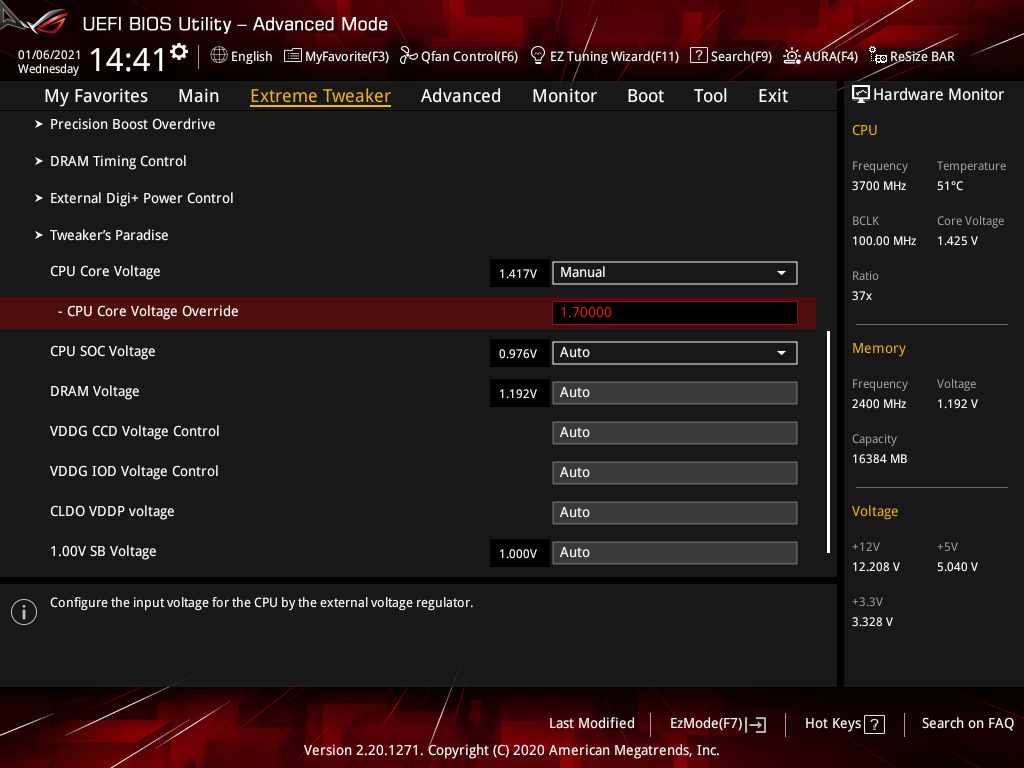Screen dimensions: 1024x768
Task: Open the Search question-mark icon
Action: (x=698, y=56)
